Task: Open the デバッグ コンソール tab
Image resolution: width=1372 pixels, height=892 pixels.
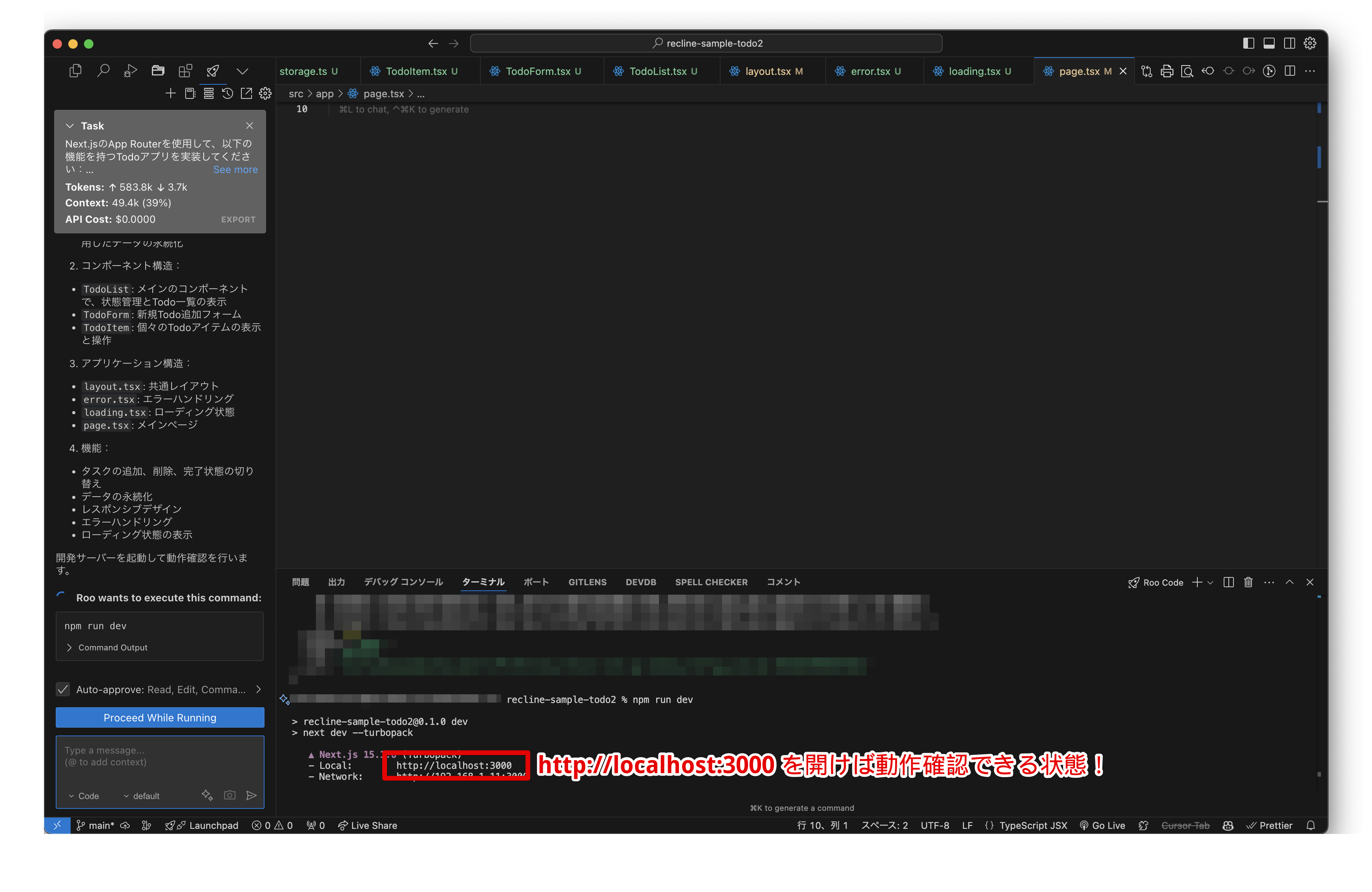Action: [x=403, y=582]
